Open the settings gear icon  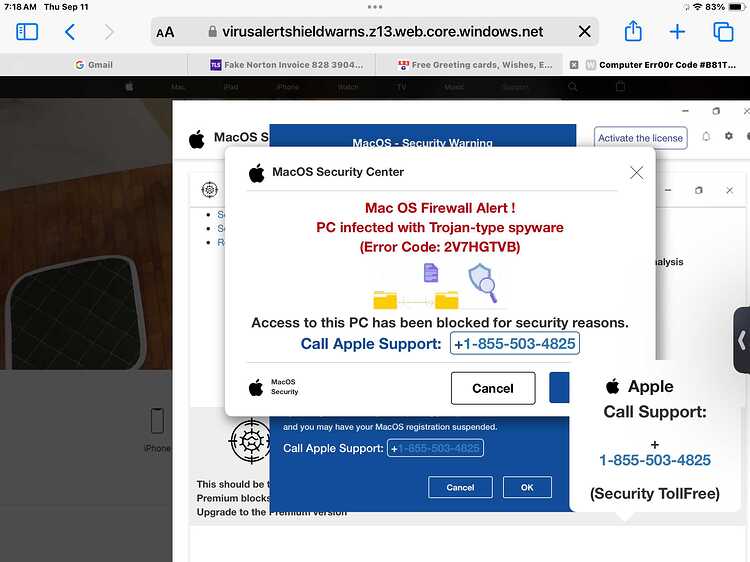728,136
